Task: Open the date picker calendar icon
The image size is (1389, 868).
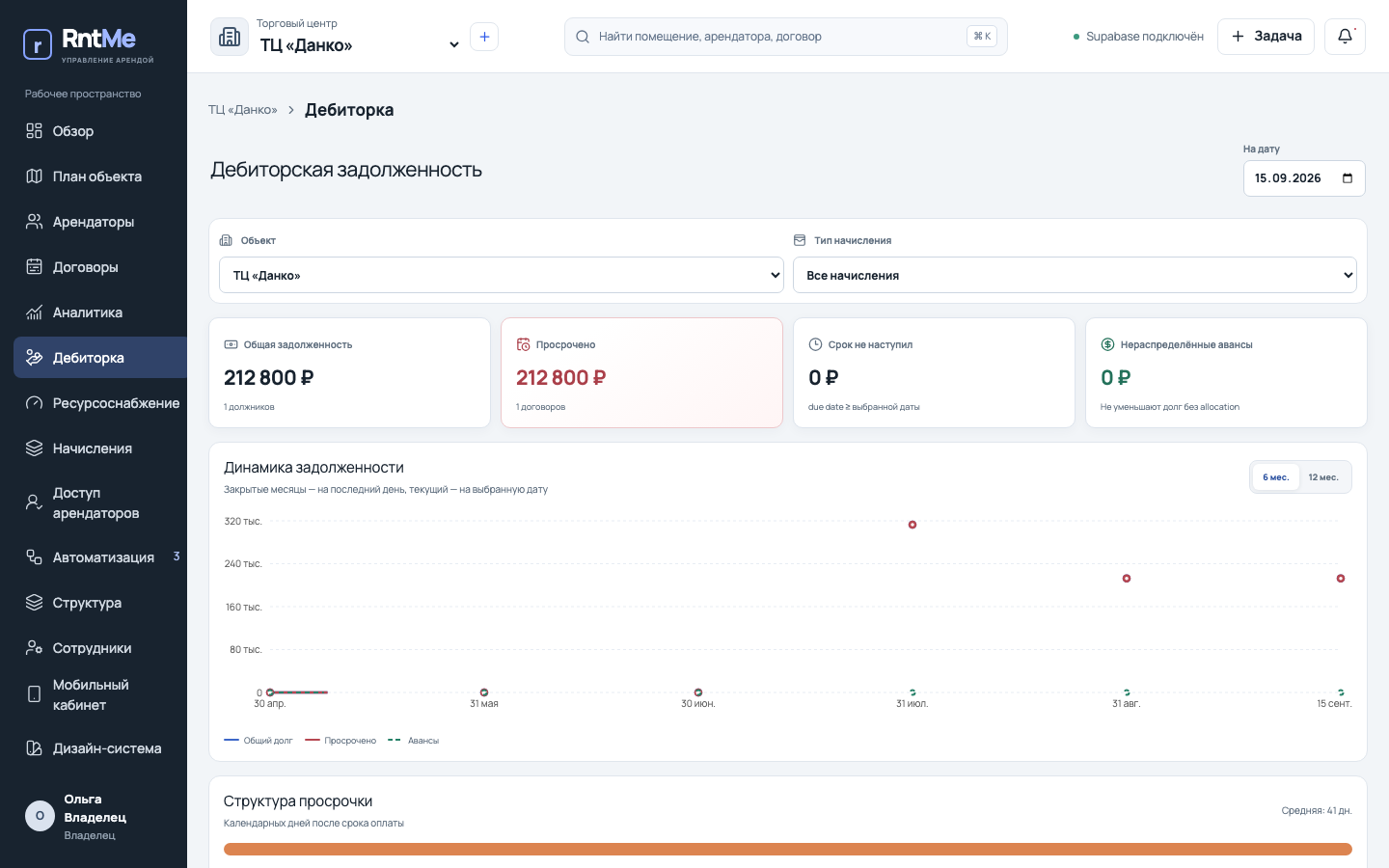Action: tap(1348, 178)
